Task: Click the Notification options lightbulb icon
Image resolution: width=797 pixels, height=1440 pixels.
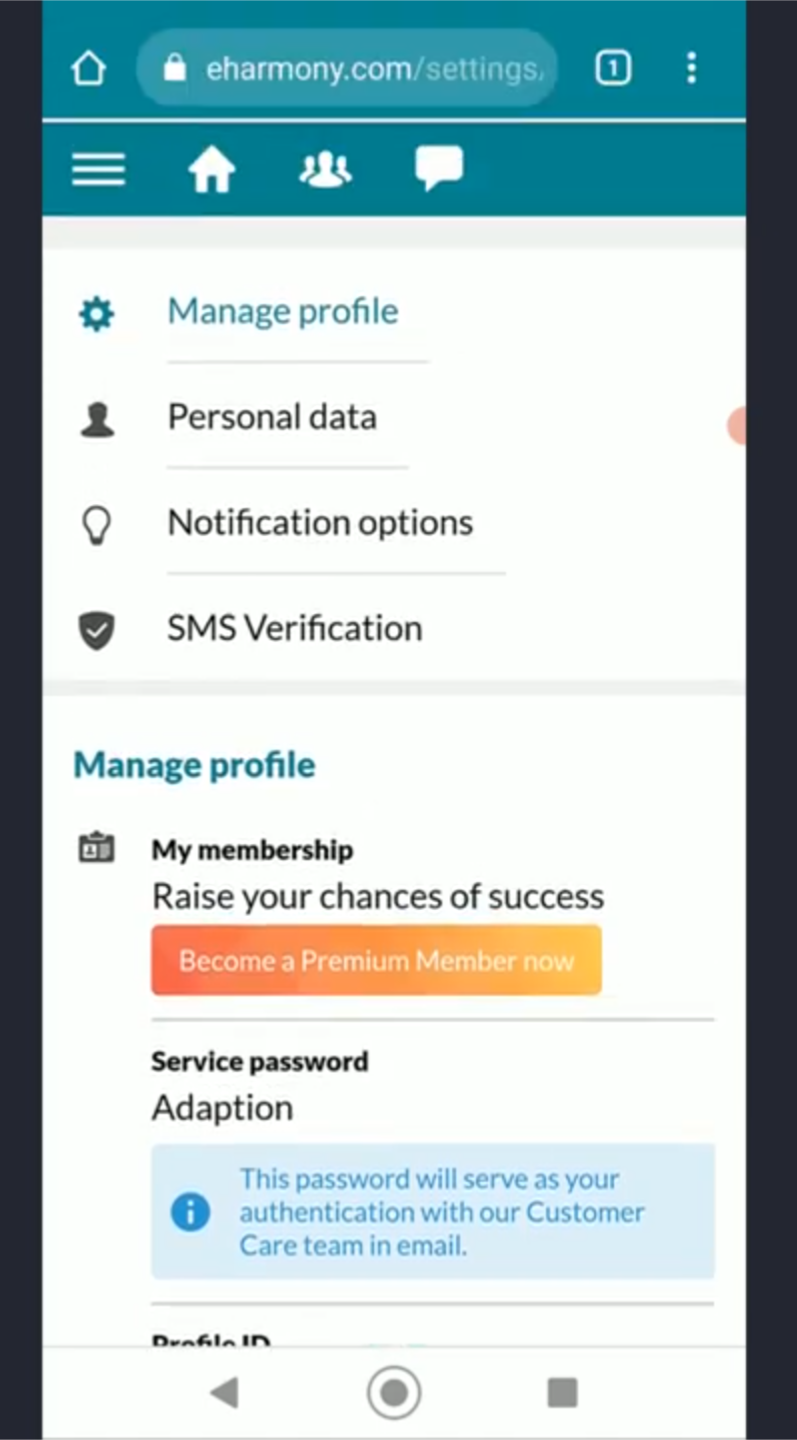Action: [x=97, y=525]
